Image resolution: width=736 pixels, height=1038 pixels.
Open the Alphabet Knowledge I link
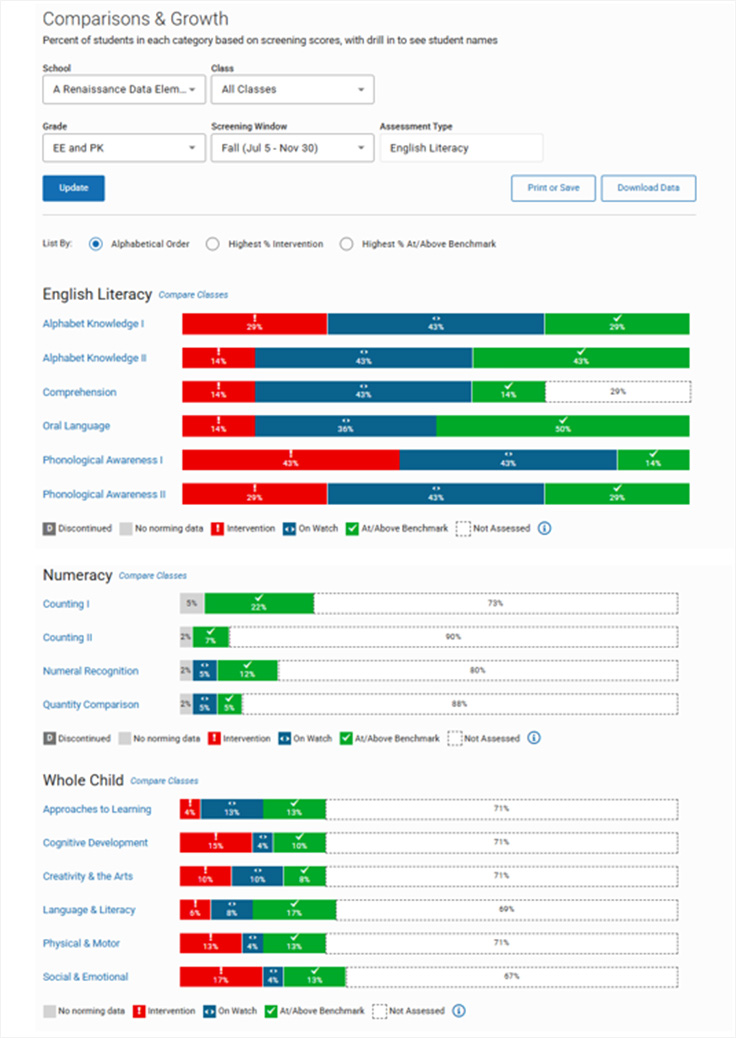pos(93,324)
